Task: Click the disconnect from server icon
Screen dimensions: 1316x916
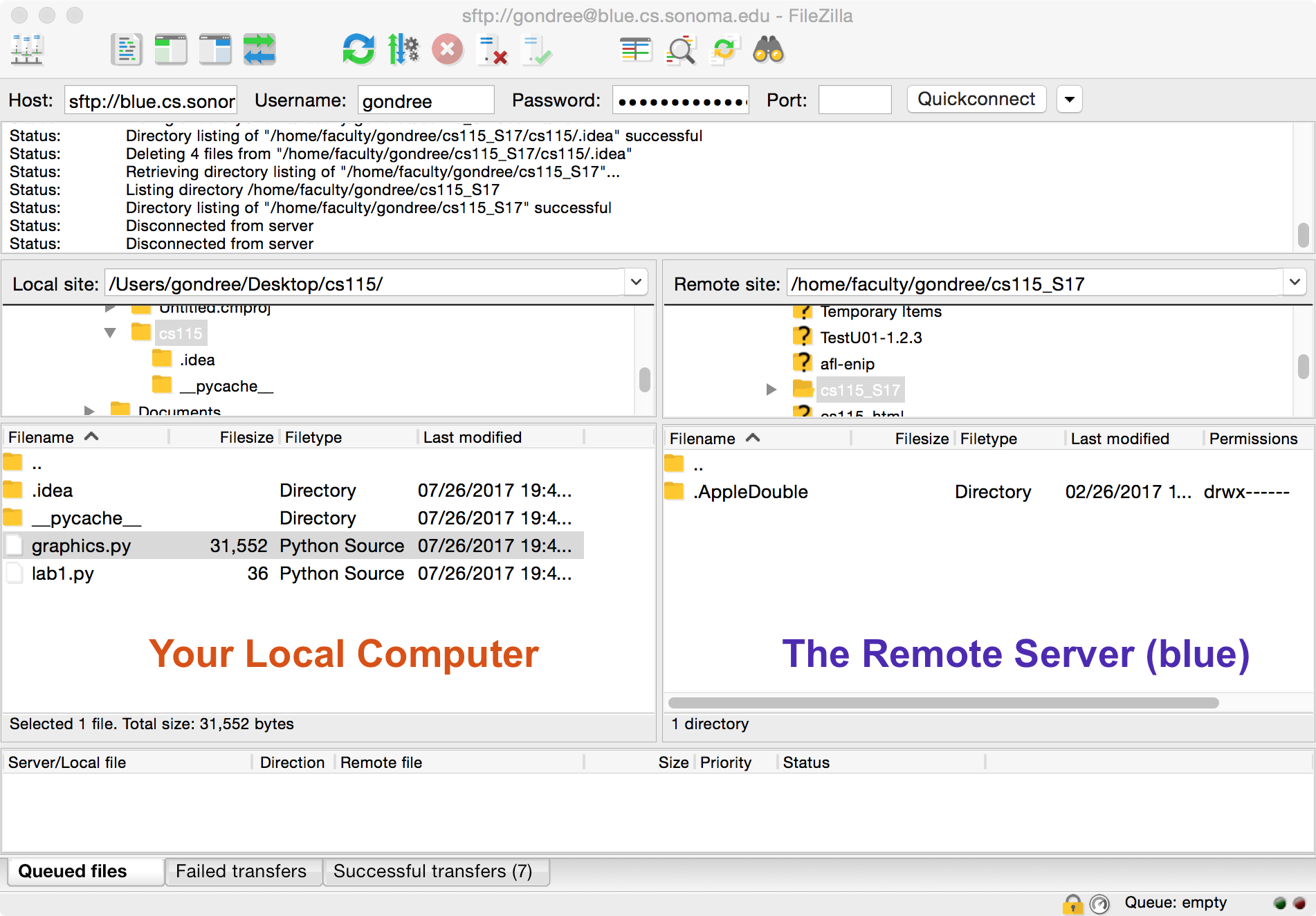Action: coord(493,50)
